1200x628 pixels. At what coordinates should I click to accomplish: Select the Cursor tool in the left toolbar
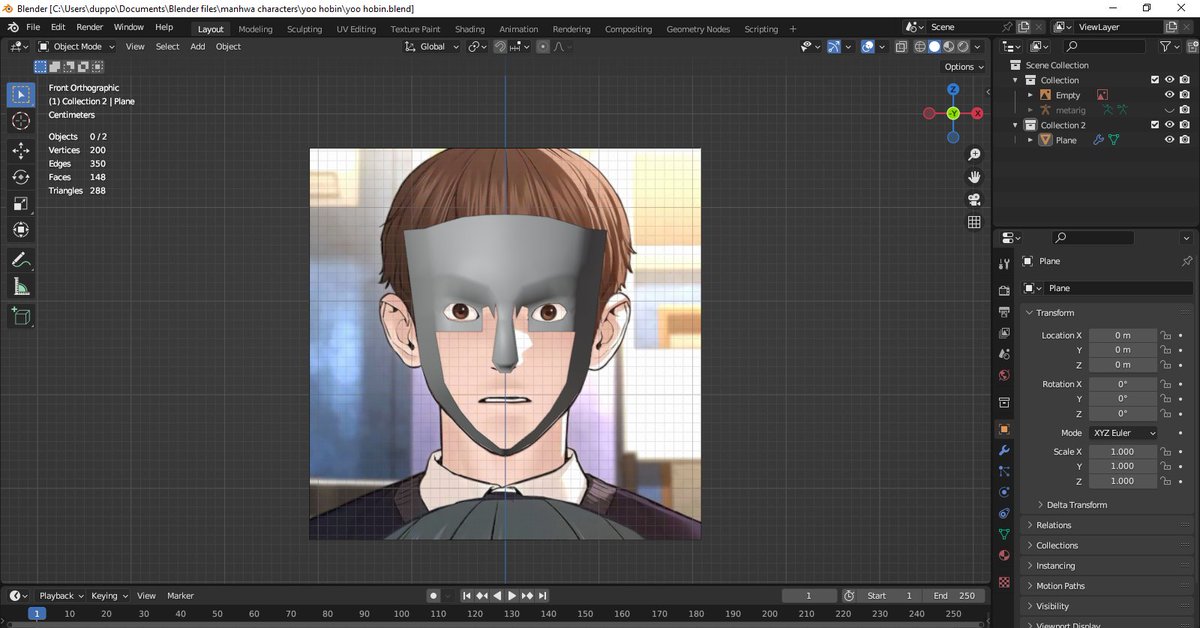[x=20, y=121]
